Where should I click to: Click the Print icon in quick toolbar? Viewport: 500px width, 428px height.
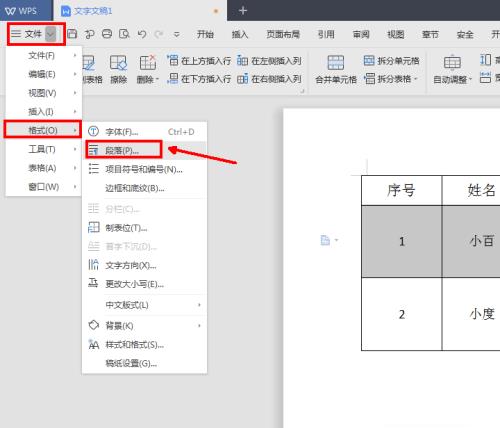point(107,34)
